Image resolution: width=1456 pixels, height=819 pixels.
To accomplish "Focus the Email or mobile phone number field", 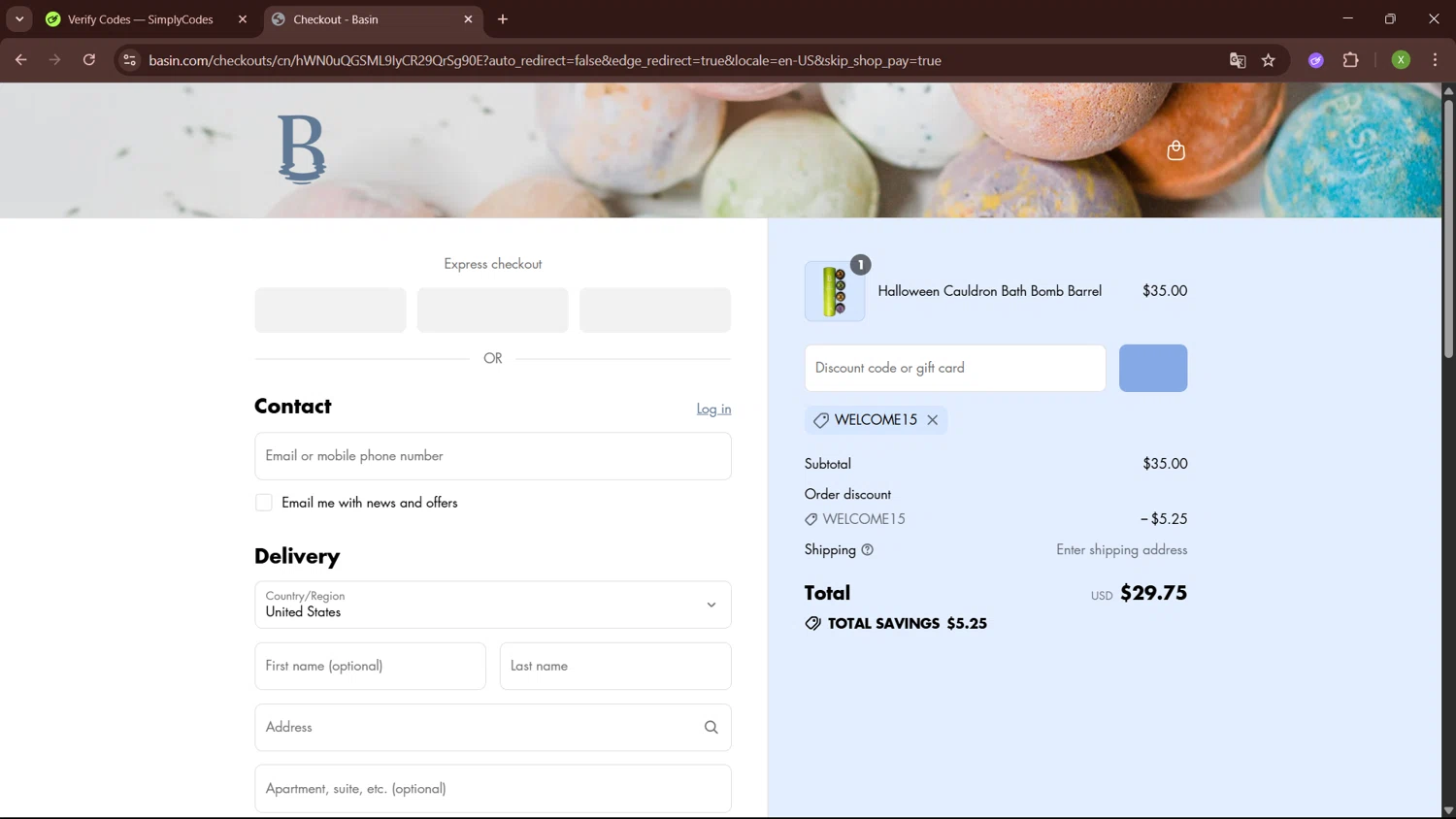I will coord(493,456).
